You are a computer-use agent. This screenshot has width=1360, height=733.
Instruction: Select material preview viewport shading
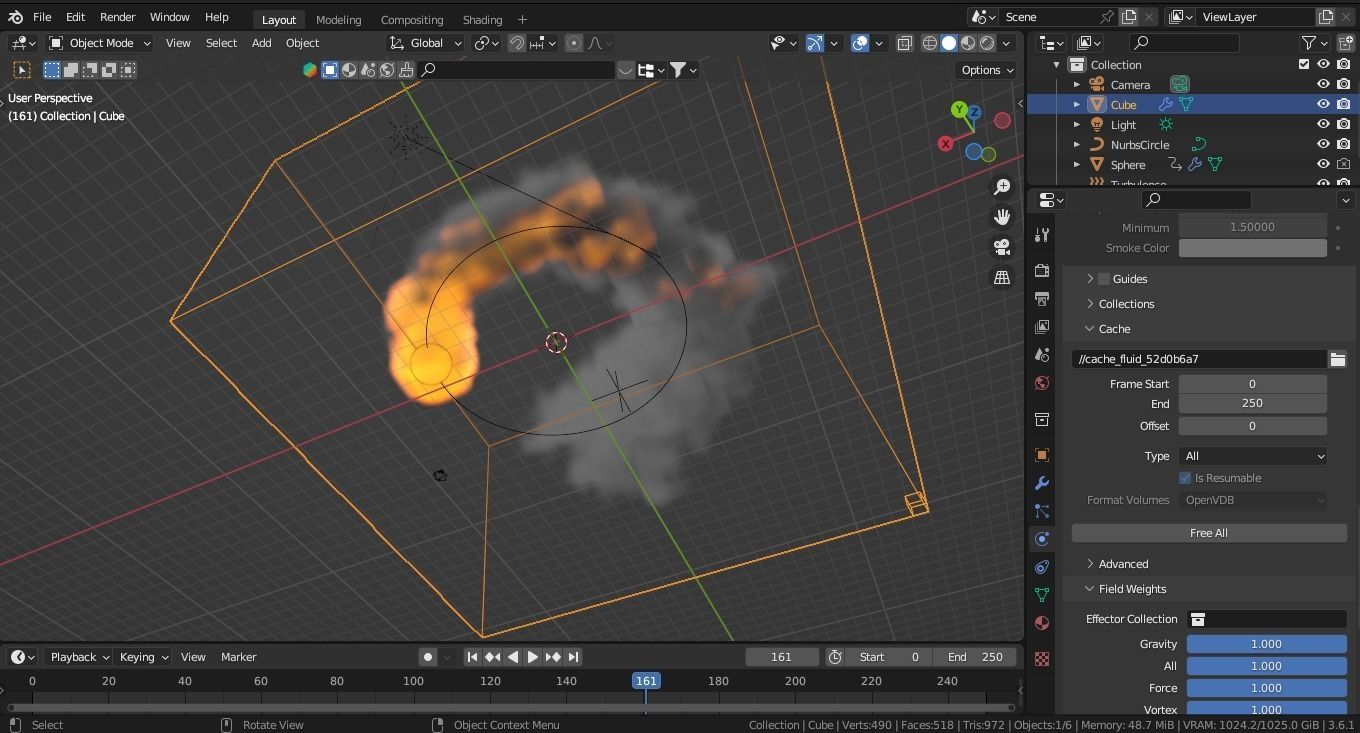tap(968, 43)
